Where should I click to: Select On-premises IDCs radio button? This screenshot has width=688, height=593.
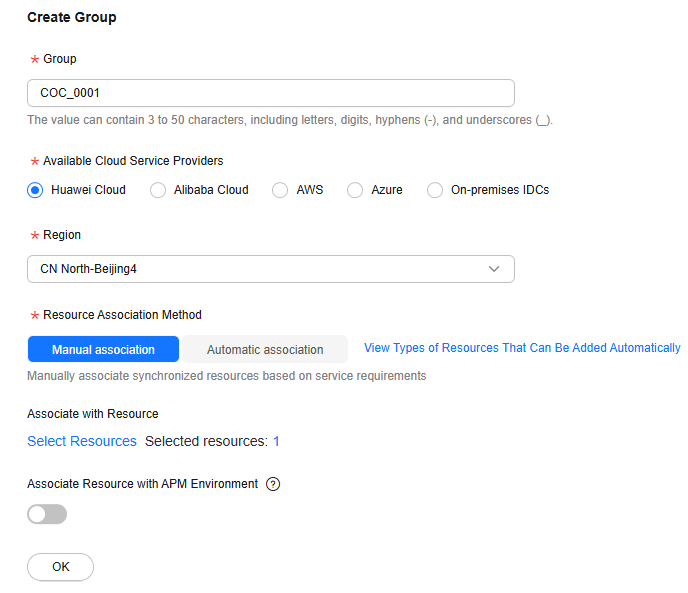pyautogui.click(x=435, y=190)
